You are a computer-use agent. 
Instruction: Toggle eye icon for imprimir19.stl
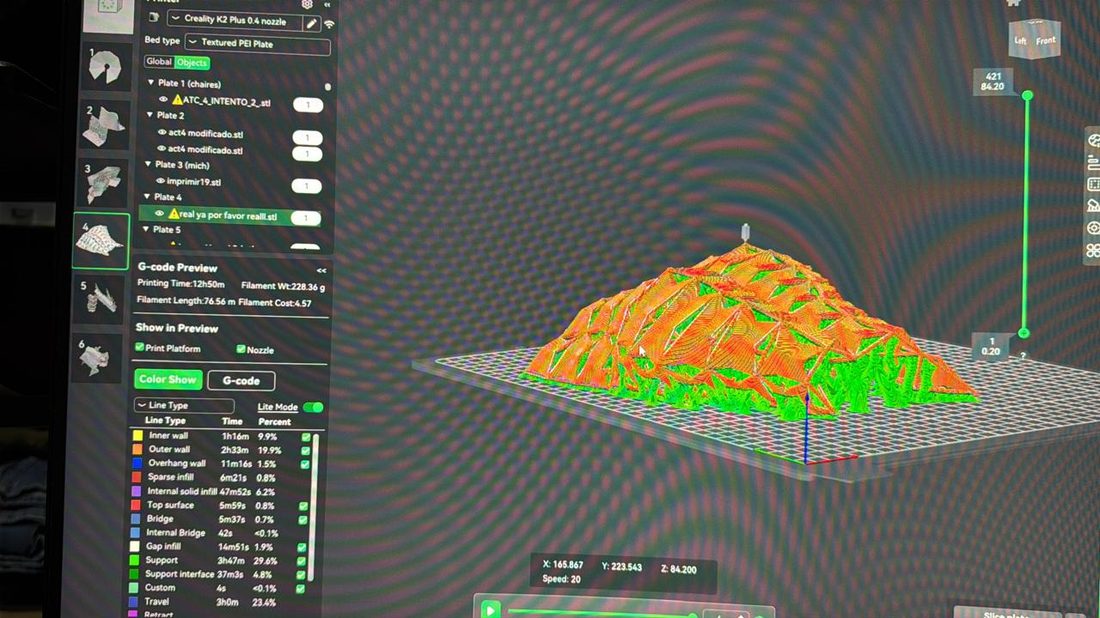tap(161, 181)
